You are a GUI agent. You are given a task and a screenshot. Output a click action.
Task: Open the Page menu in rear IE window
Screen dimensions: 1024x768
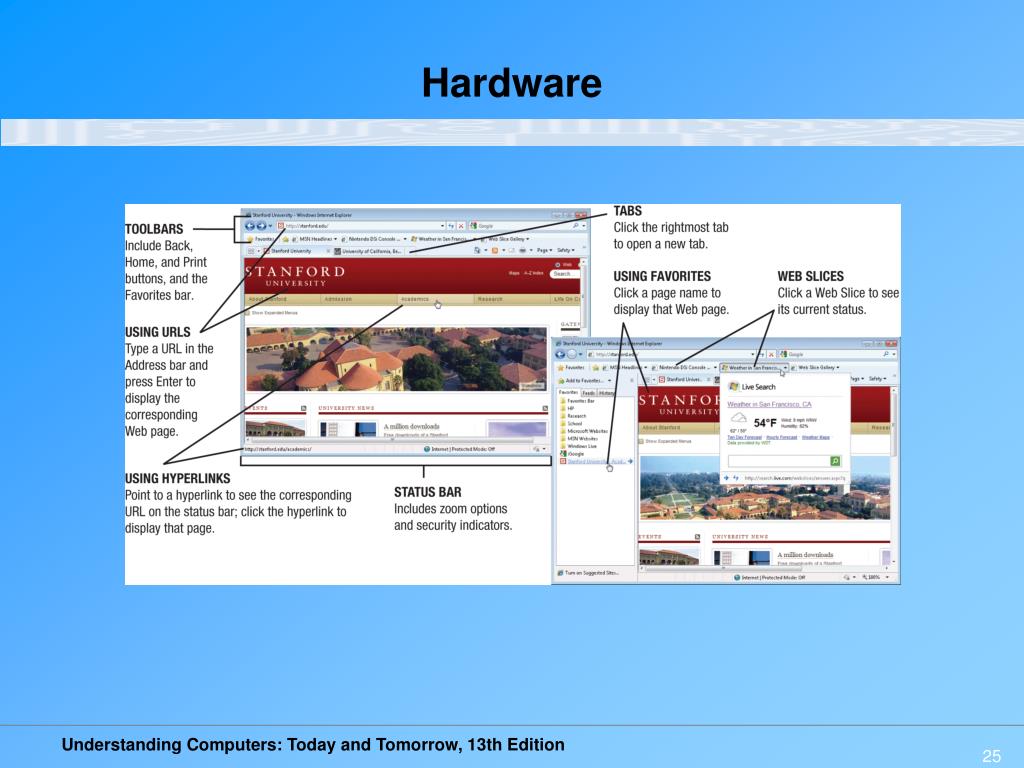[545, 250]
